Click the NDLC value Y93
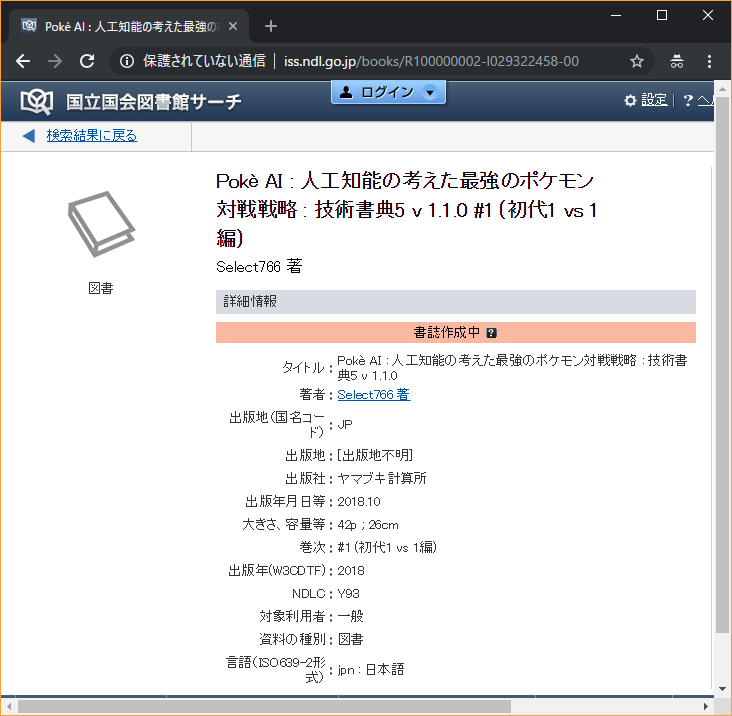 pos(349,594)
